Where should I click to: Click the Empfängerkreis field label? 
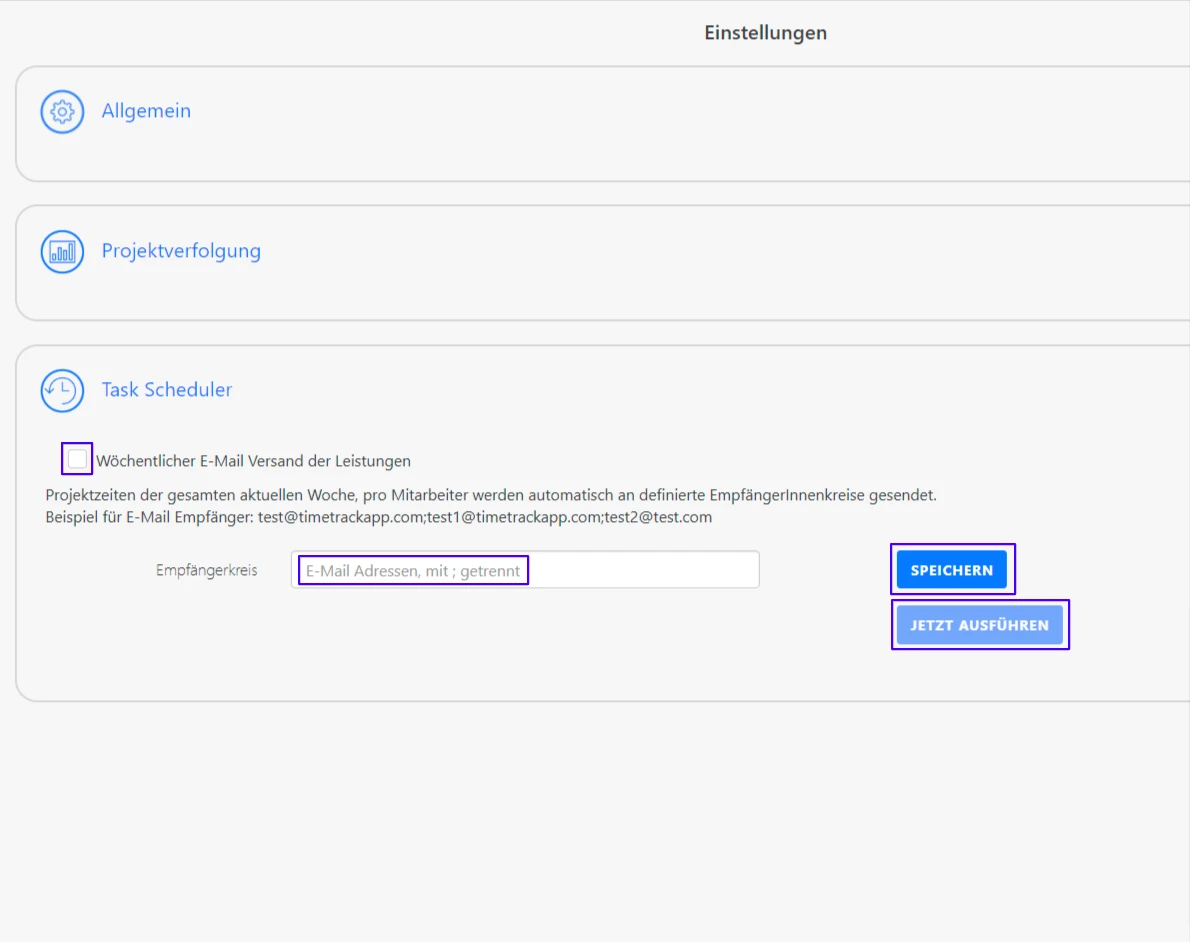pyautogui.click(x=206, y=569)
